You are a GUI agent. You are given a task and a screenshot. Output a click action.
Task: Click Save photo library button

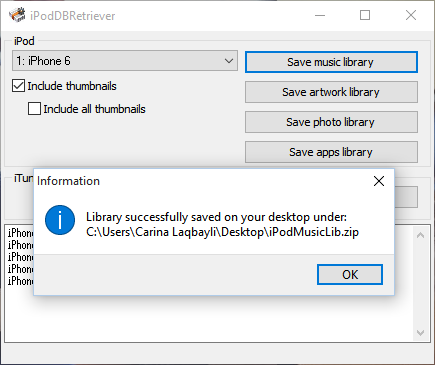(x=331, y=122)
